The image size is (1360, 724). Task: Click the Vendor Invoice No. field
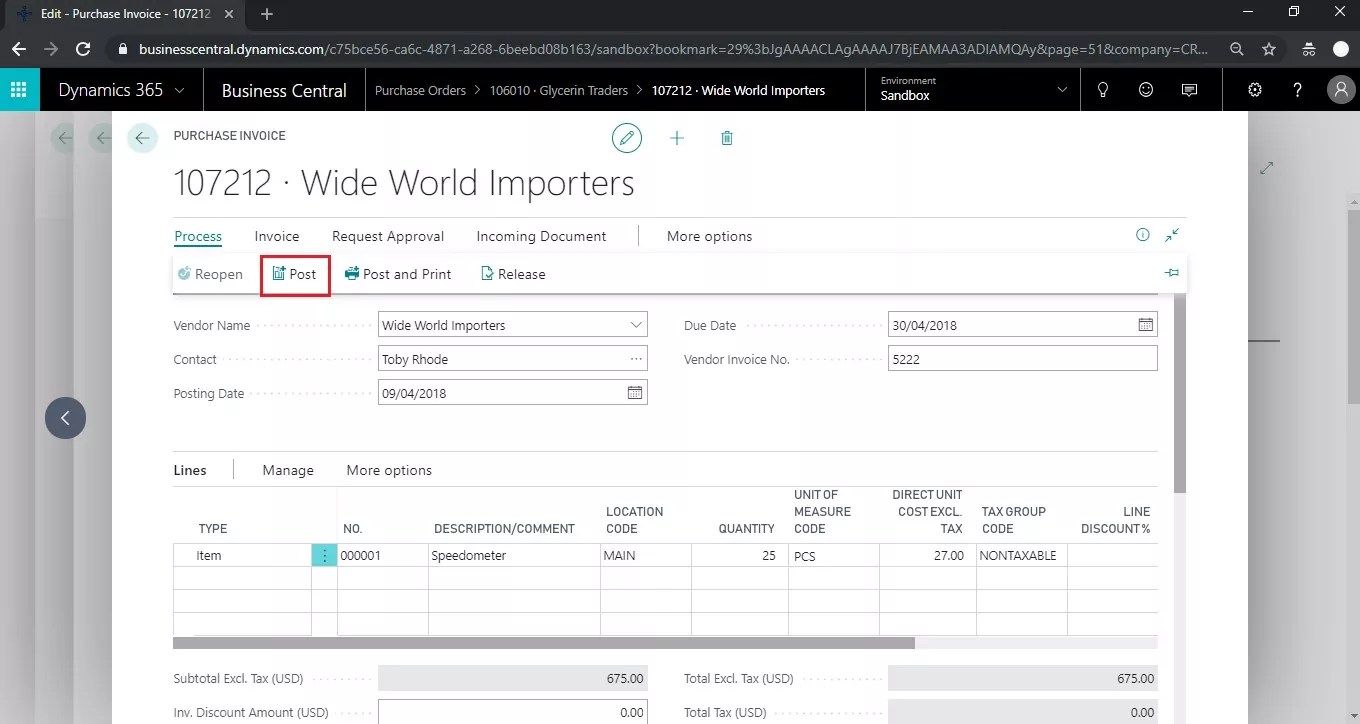(1022, 359)
